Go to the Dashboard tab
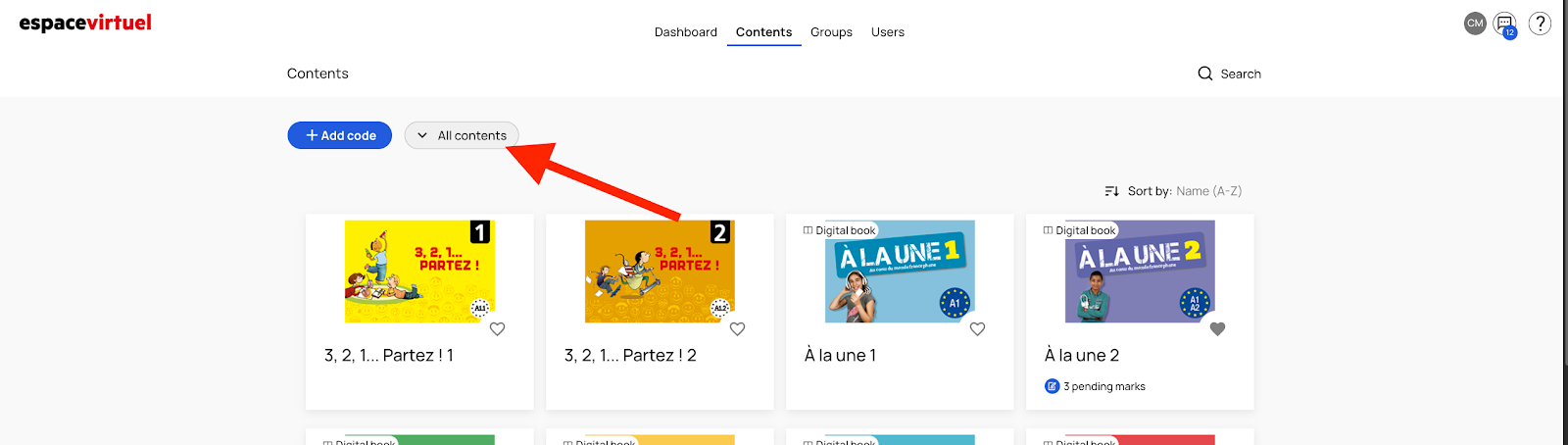The height and width of the screenshot is (445, 1568). coord(685,32)
